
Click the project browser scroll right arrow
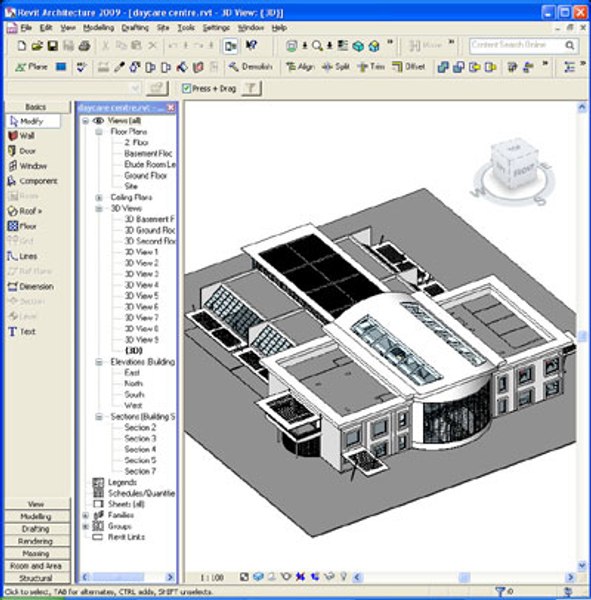[170, 577]
